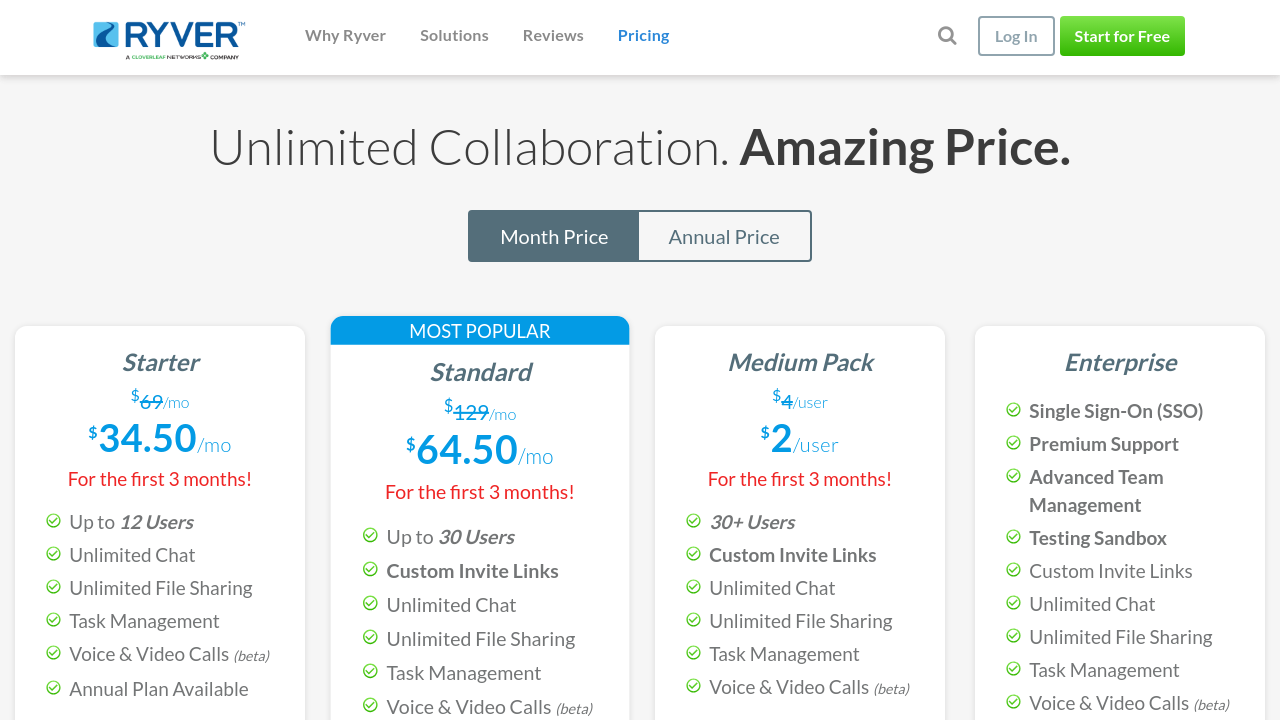
Task: Click the MOST POPULAR banner
Action: (480, 331)
